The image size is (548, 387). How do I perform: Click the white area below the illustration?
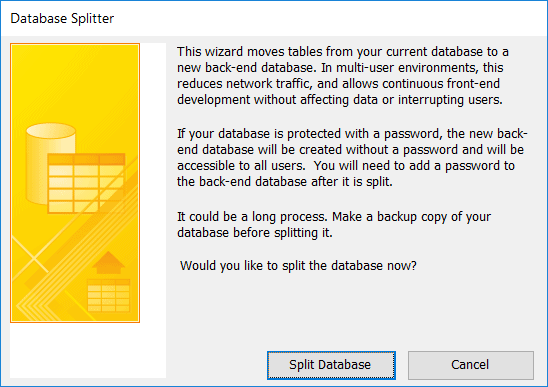(87, 350)
